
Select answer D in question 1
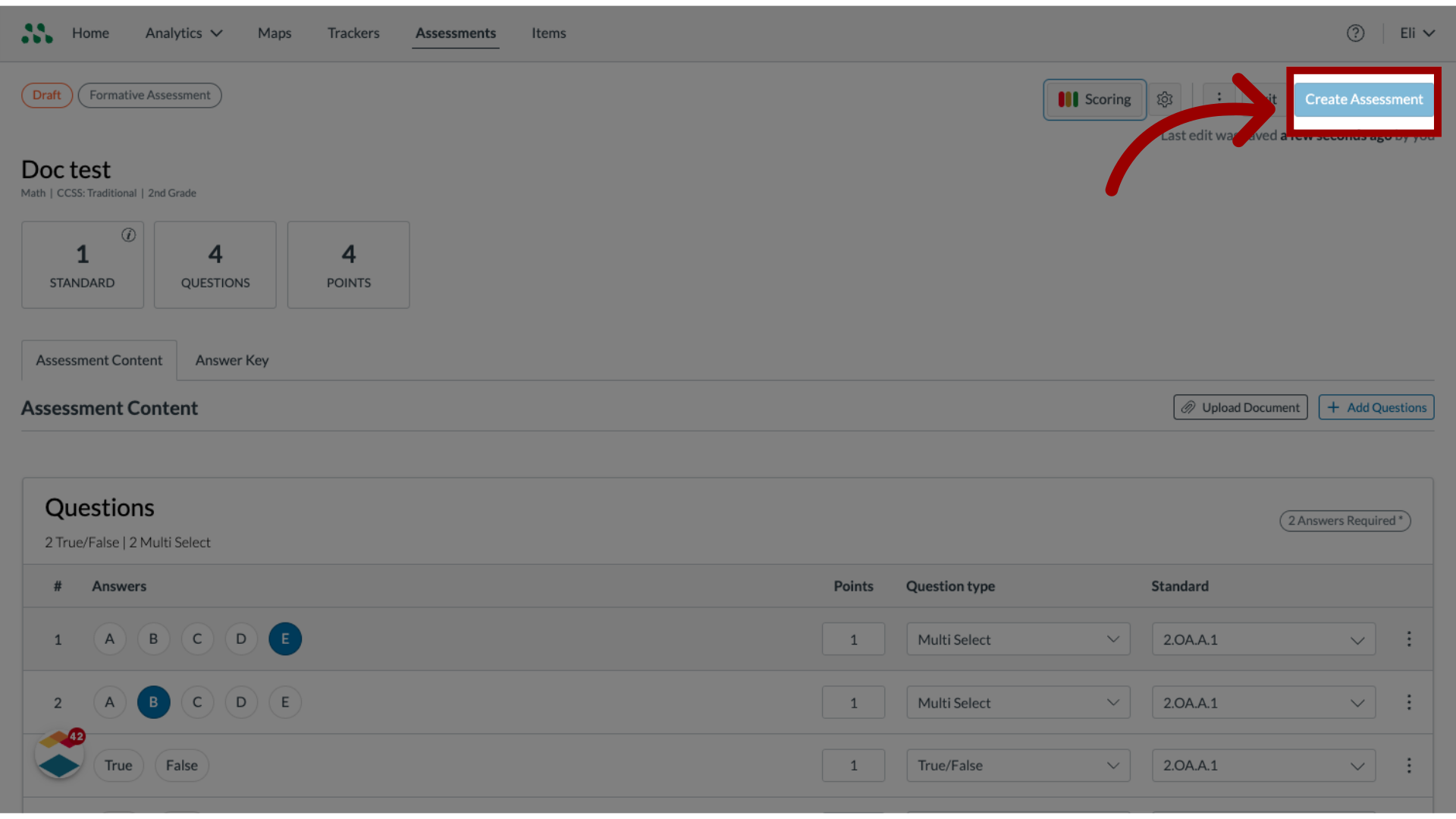[241, 639]
